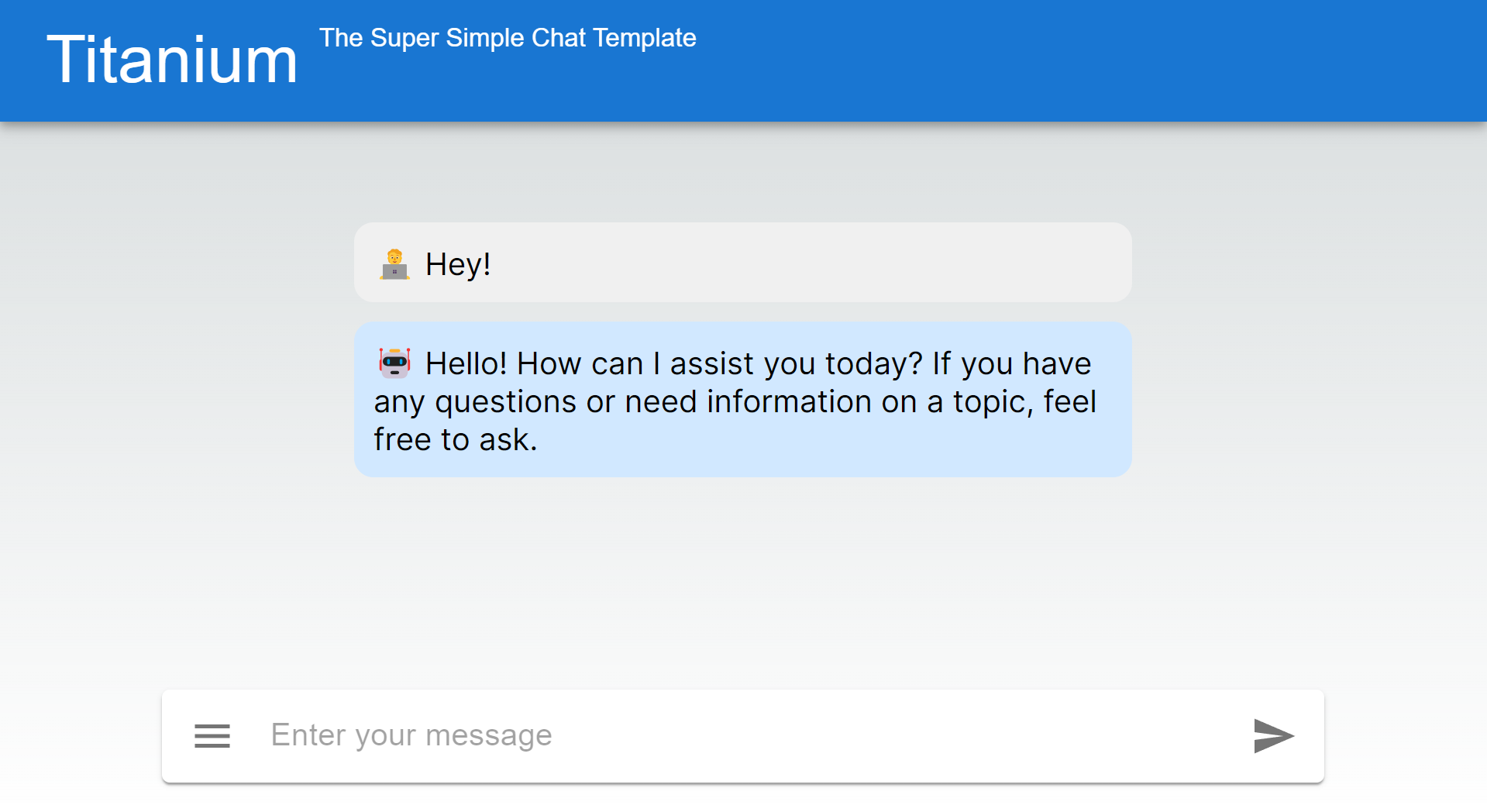This screenshot has width=1487, height=812.
Task: Click the text "free to ask." in the reply
Action: (x=456, y=440)
